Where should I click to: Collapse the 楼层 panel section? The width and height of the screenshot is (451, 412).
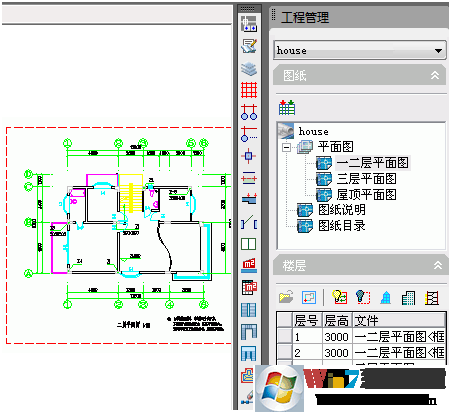[438, 265]
